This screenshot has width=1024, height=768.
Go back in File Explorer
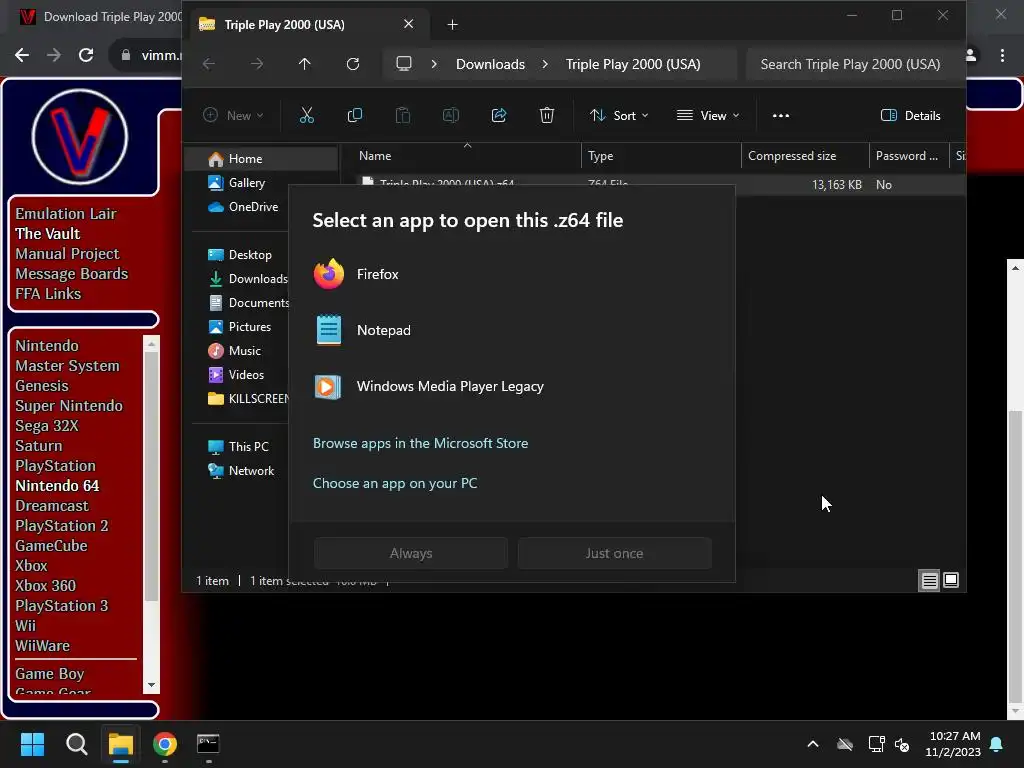click(209, 64)
